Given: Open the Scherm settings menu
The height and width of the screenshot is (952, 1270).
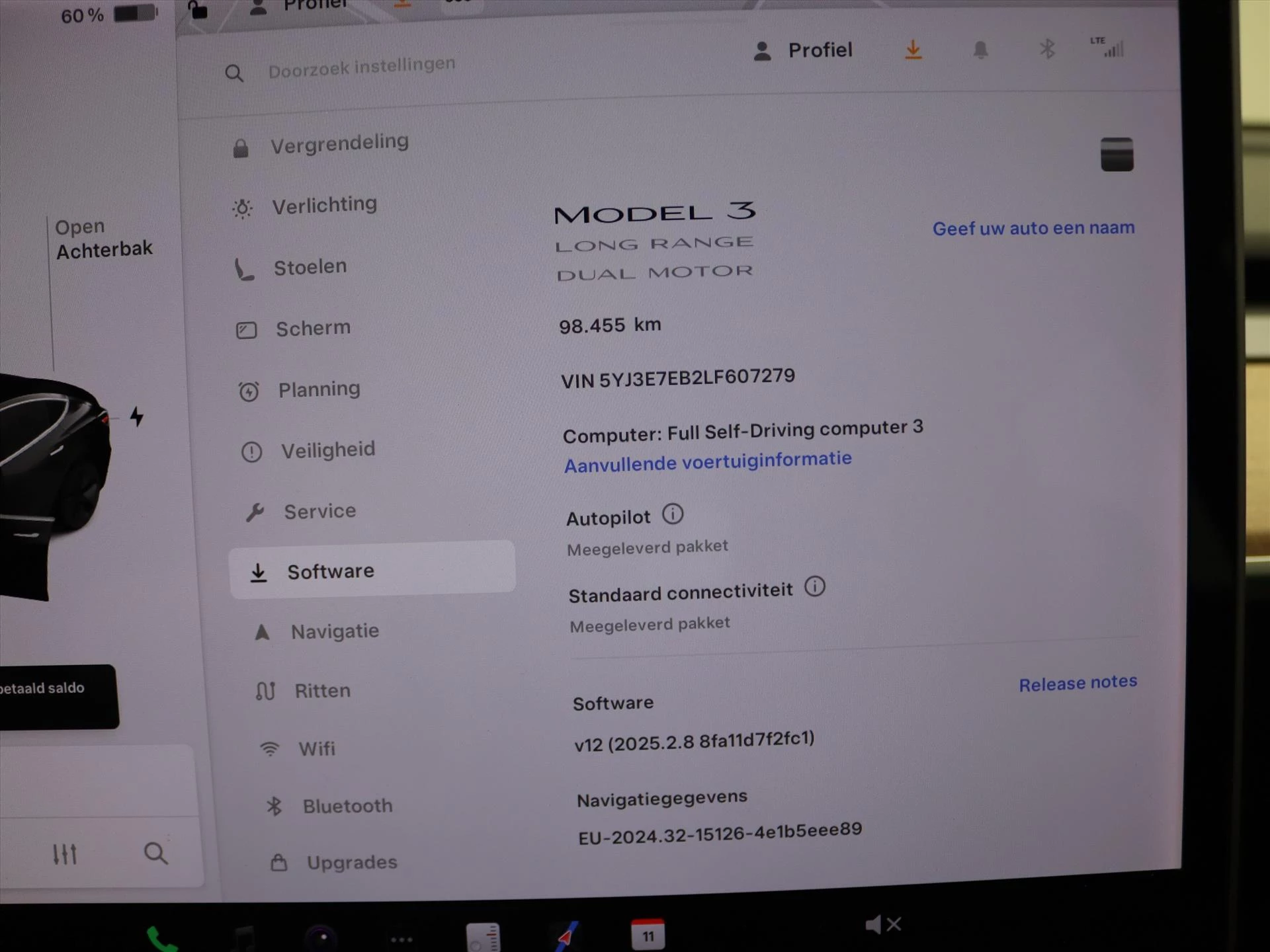Looking at the screenshot, I should click(x=294, y=329).
